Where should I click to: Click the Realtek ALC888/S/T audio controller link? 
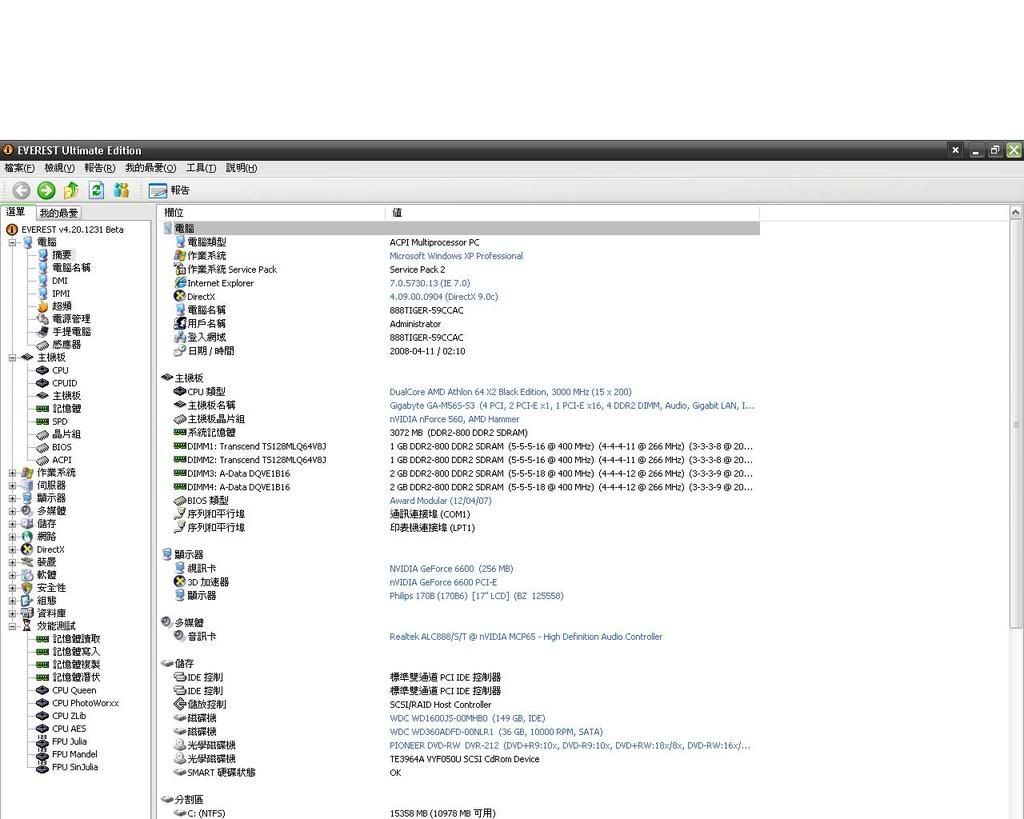coord(526,637)
